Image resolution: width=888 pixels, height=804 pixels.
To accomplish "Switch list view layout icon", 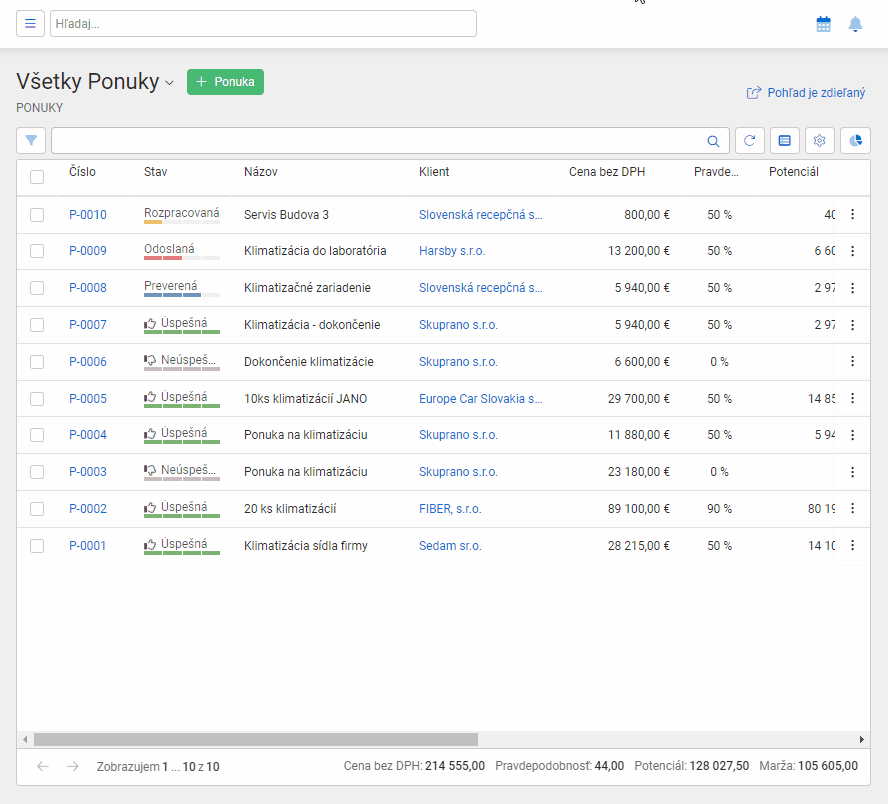I will click(785, 140).
